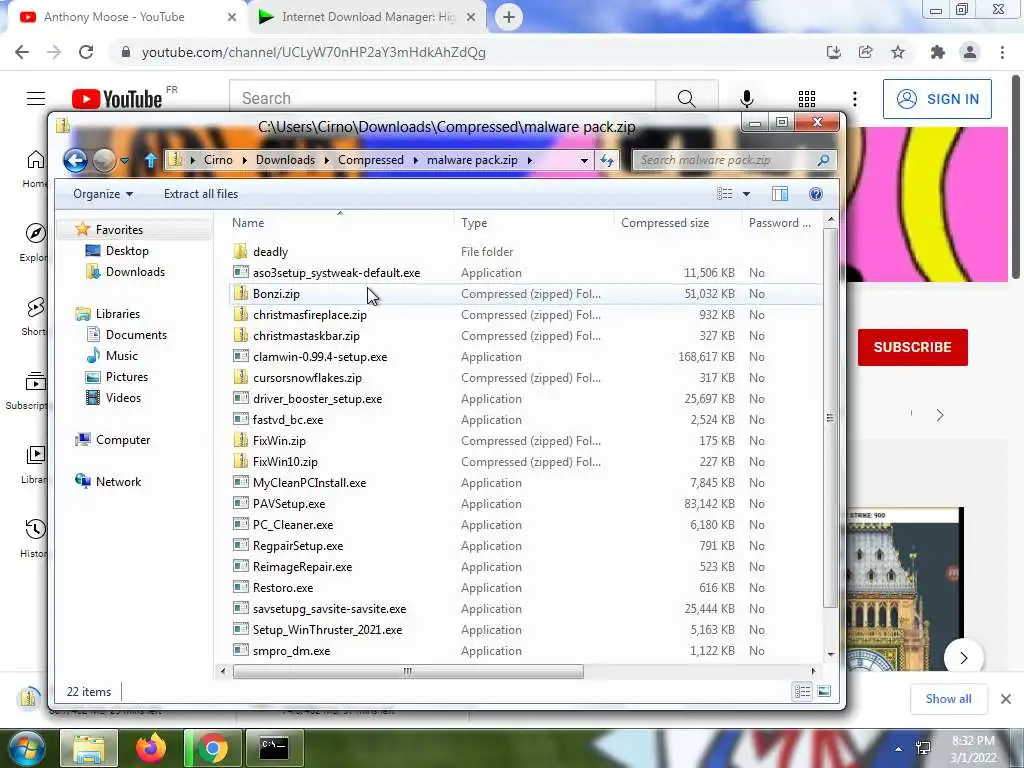Go back in Explorer window
Image resolution: width=1024 pixels, height=768 pixels.
75,160
